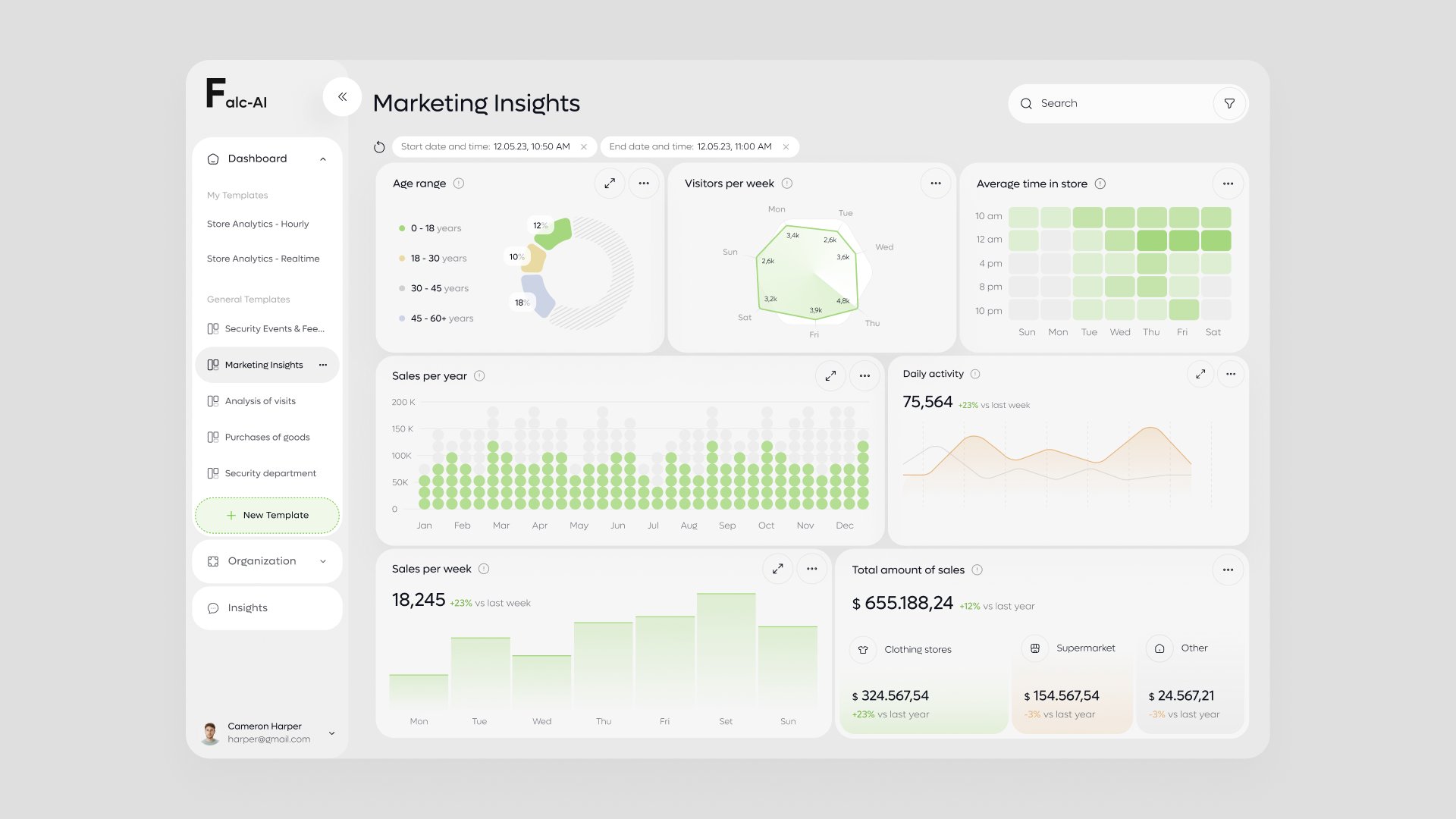Open more options for Visitors per week
The image size is (1456, 819).
pos(936,184)
